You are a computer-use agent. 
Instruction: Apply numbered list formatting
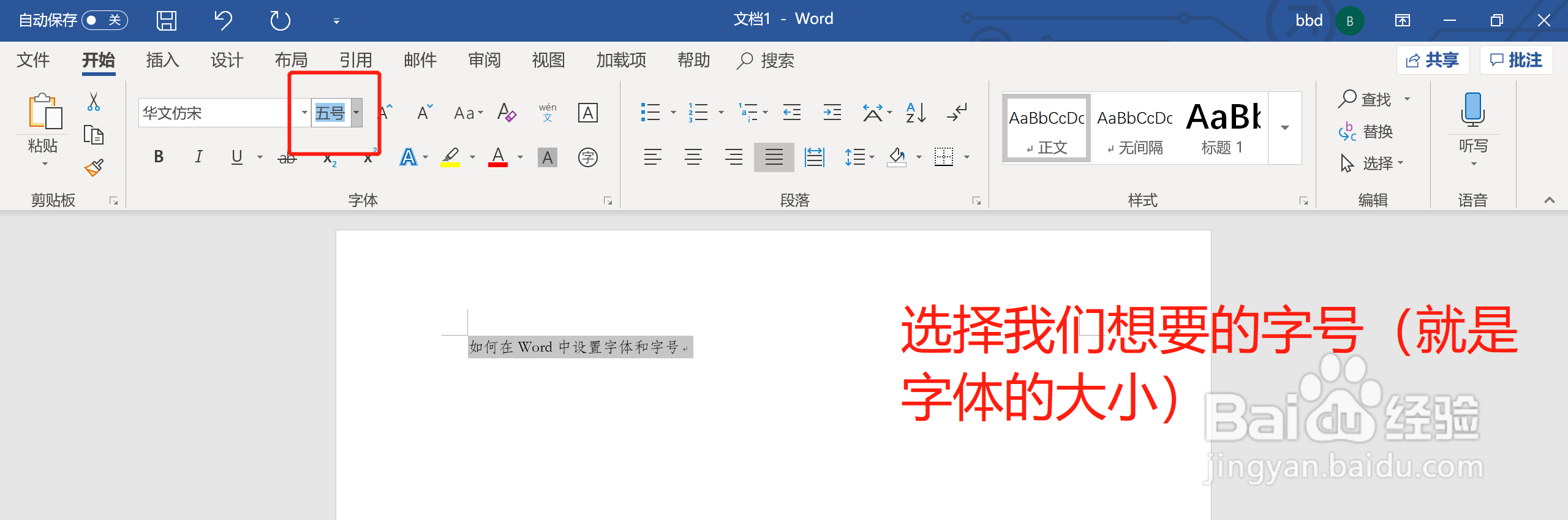[x=698, y=112]
